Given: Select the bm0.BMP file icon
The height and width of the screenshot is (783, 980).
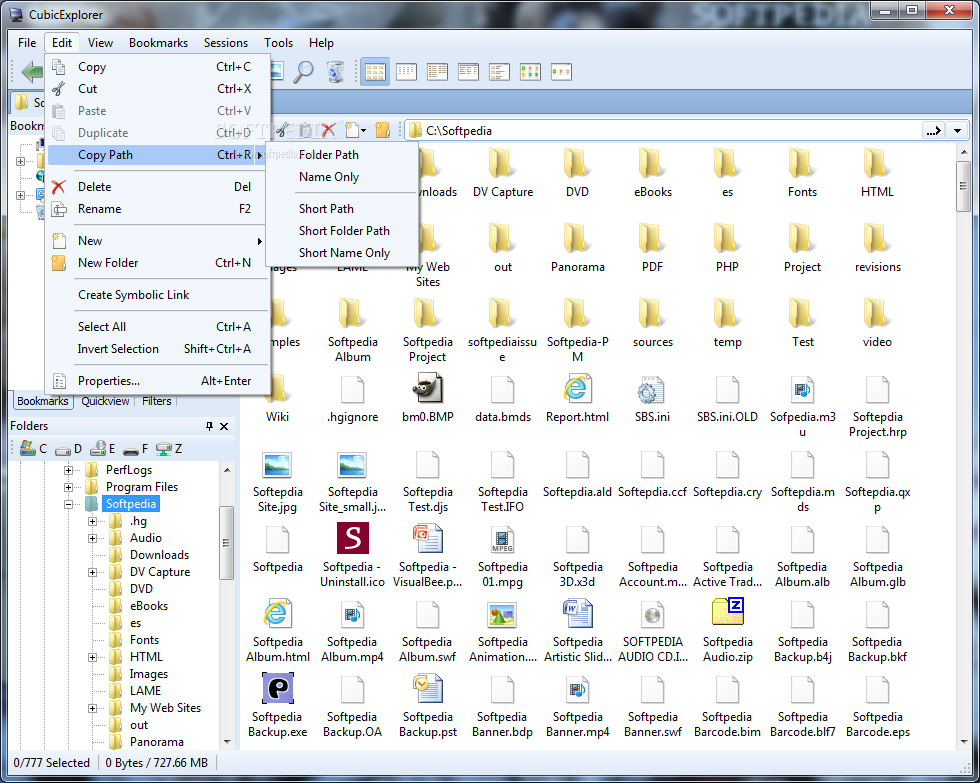Looking at the screenshot, I should pyautogui.click(x=428, y=389).
